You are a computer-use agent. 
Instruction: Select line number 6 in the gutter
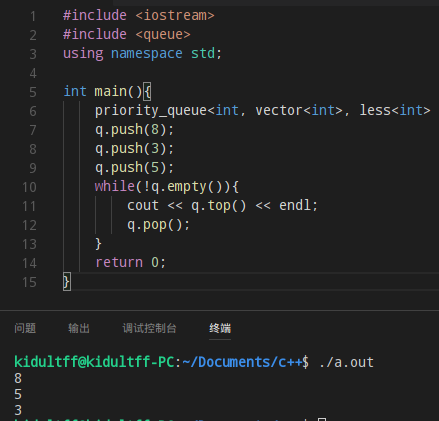pos(33,111)
